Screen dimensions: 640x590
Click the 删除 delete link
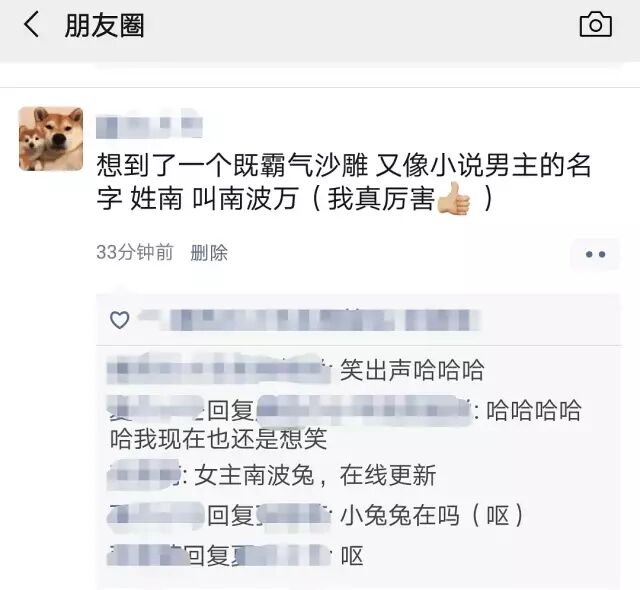pos(209,253)
